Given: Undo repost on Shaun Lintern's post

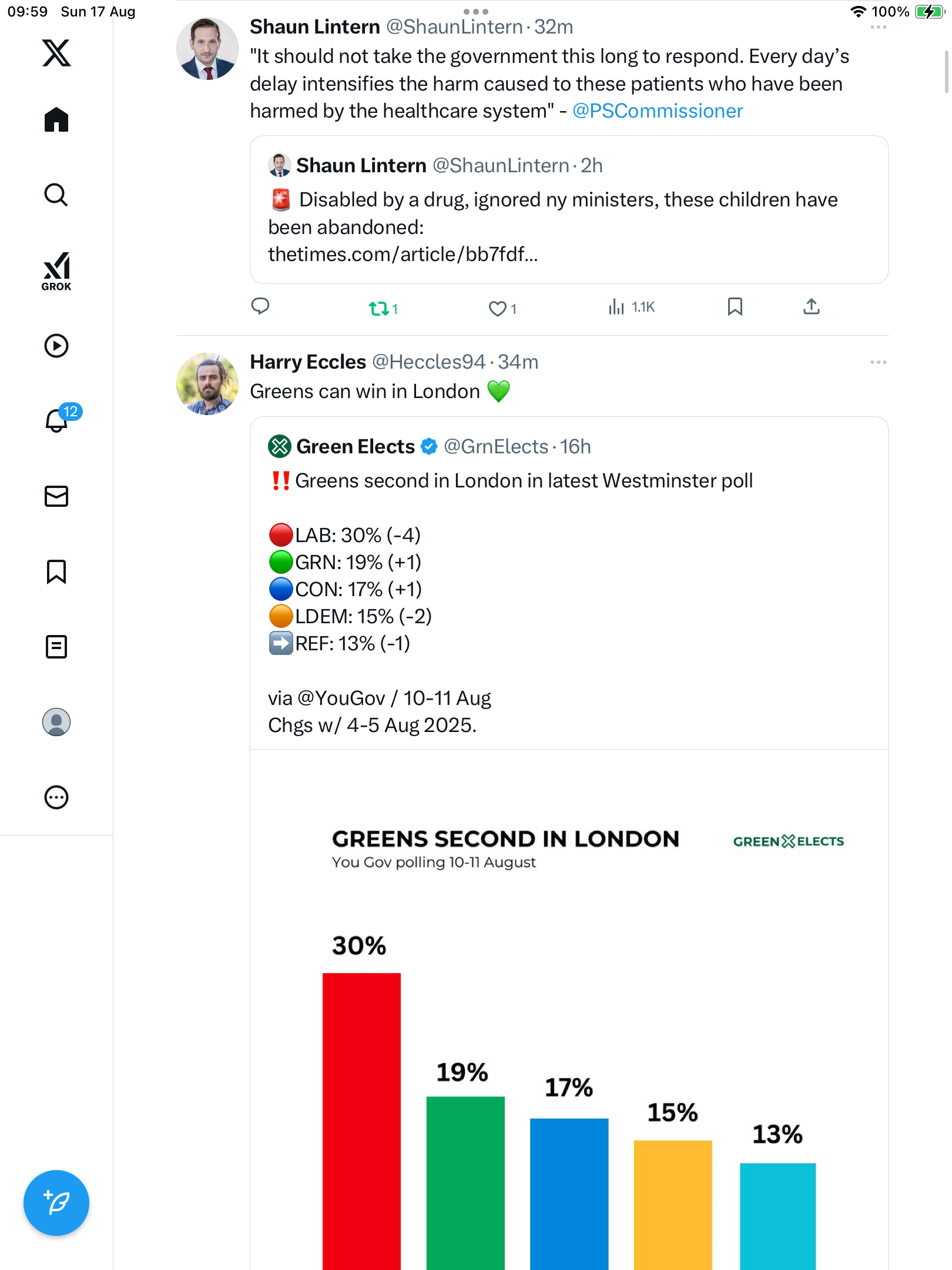Looking at the screenshot, I should (x=378, y=308).
